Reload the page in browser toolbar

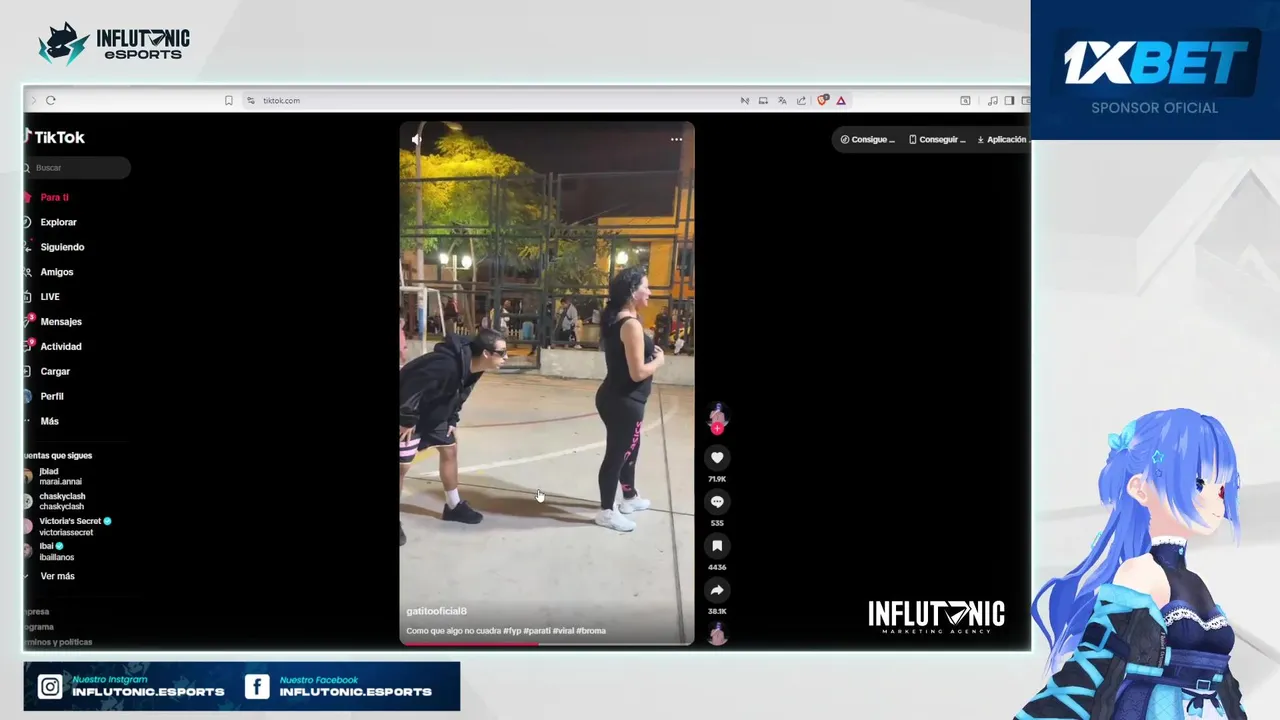click(51, 100)
